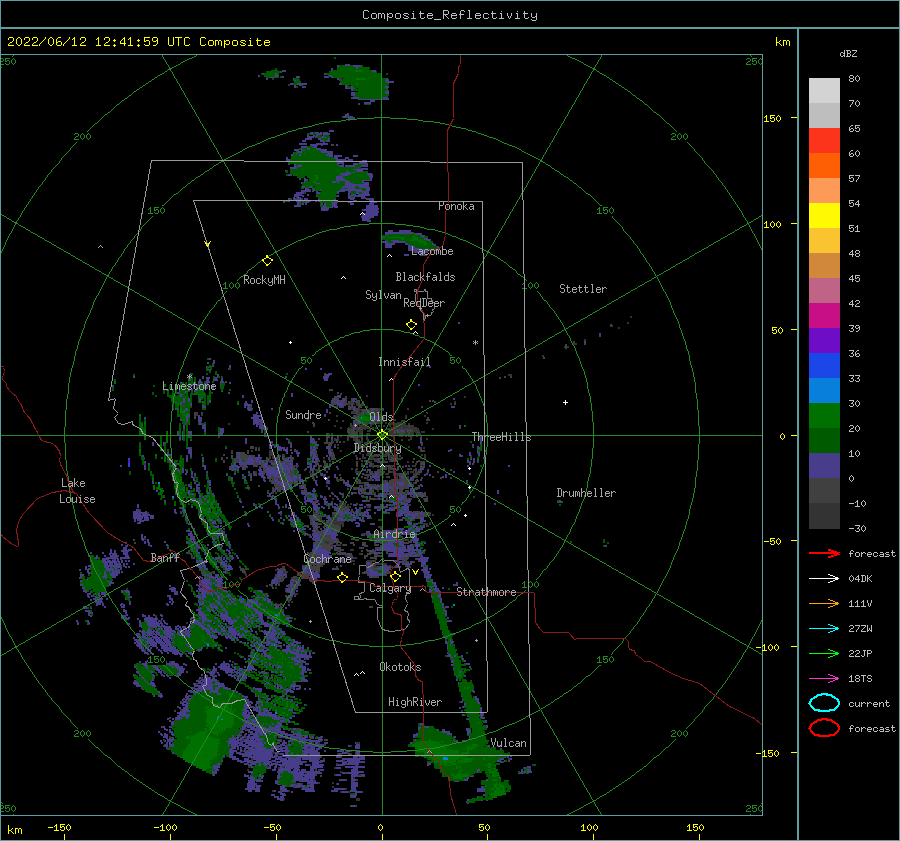Click the magenta 18TS arrow symbol

click(824, 679)
